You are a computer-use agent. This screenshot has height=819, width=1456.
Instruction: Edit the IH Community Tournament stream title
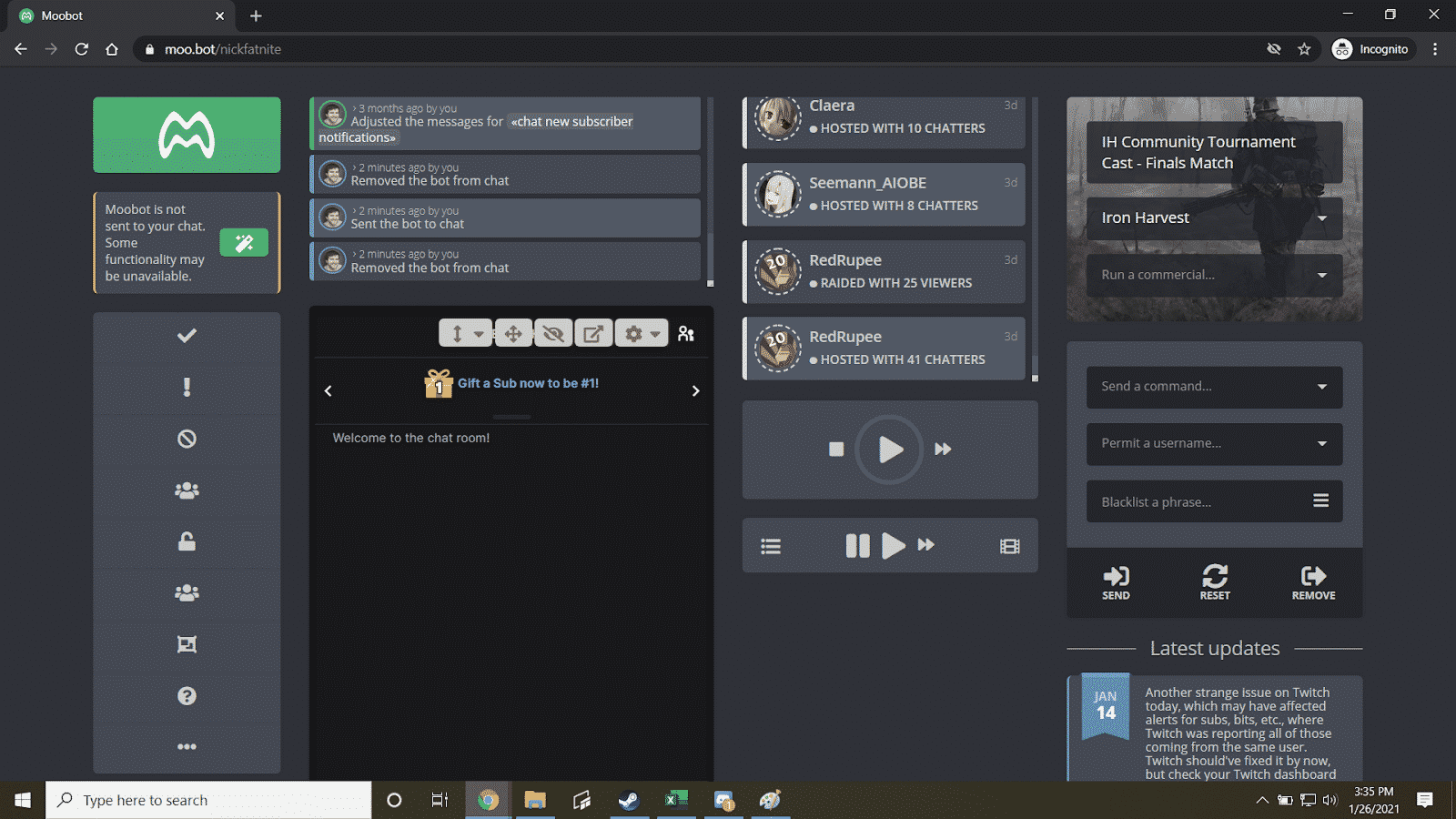[x=1214, y=152]
